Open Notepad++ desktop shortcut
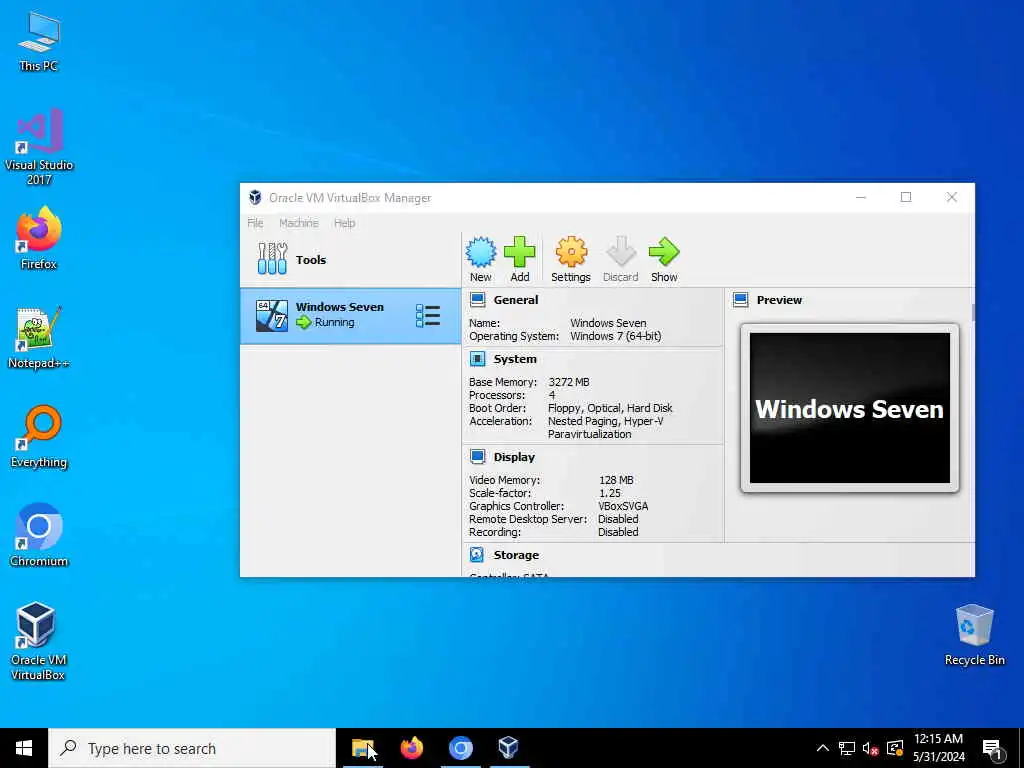 (x=39, y=337)
